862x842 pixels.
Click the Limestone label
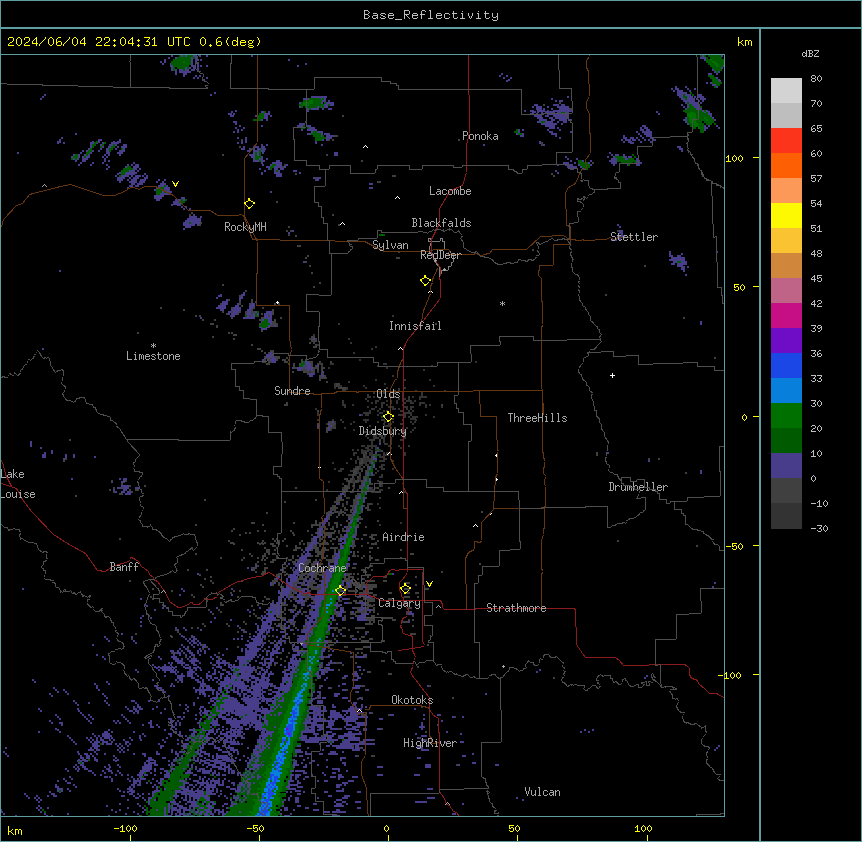coord(153,356)
